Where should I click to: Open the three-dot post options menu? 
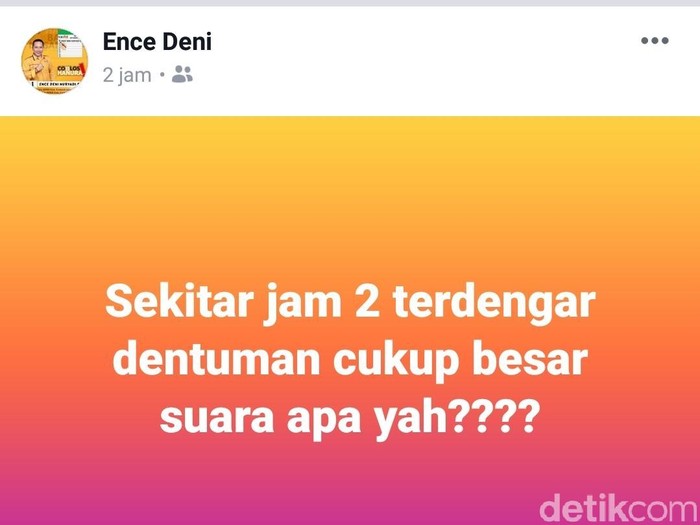tap(654, 41)
